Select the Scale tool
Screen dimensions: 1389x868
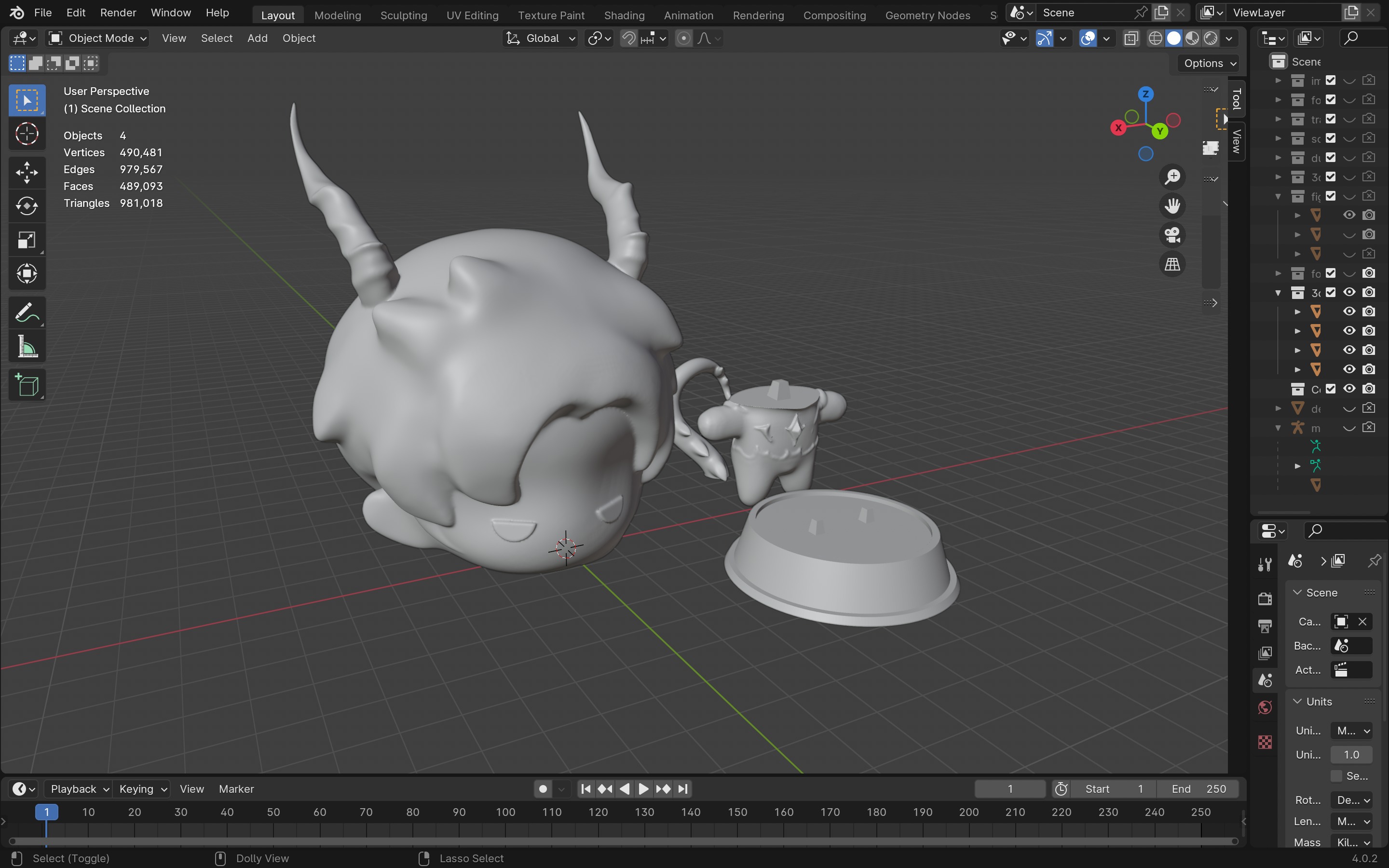click(x=27, y=240)
